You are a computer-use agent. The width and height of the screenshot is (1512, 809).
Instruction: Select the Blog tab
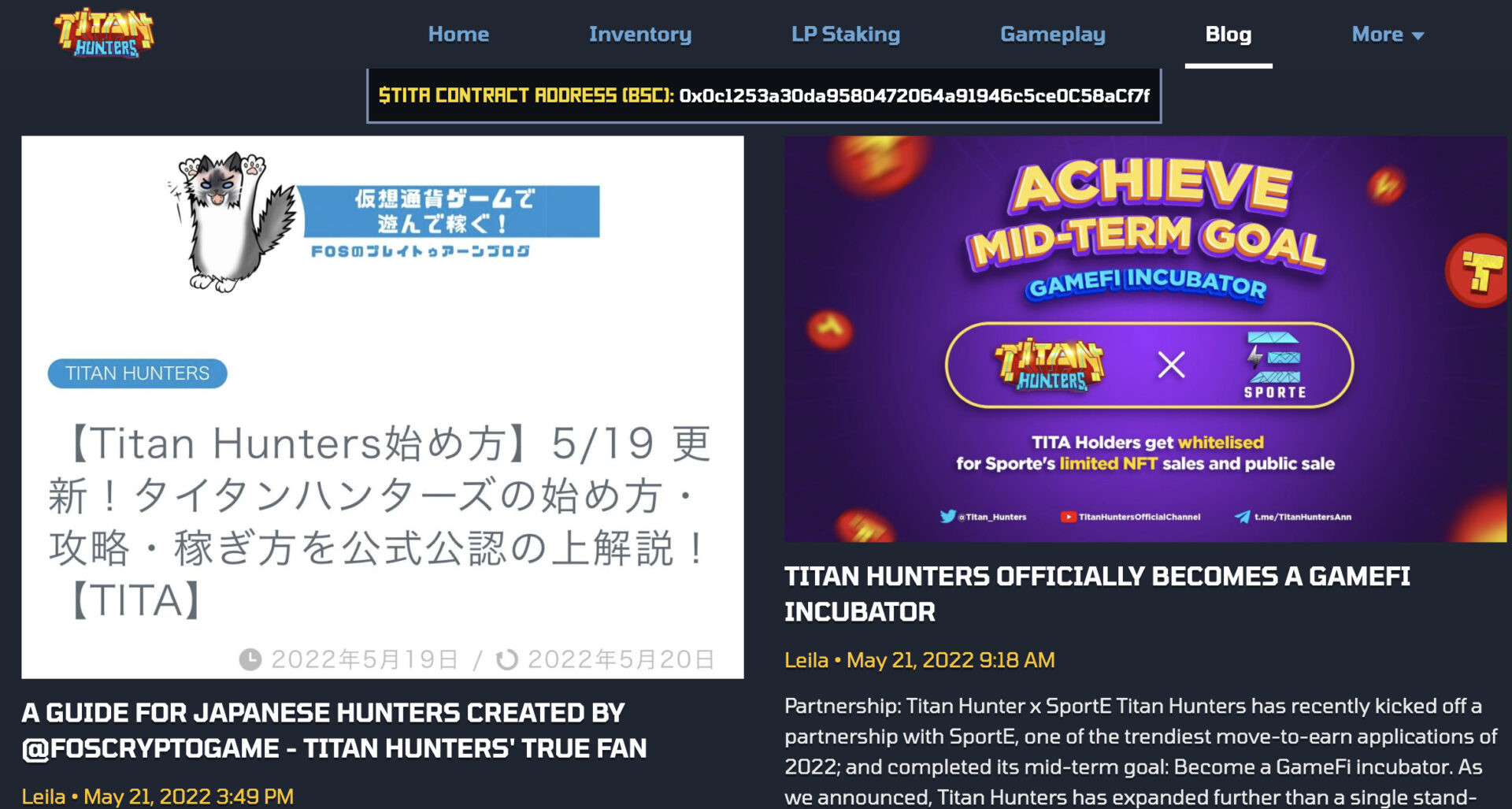pyautogui.click(x=1228, y=34)
